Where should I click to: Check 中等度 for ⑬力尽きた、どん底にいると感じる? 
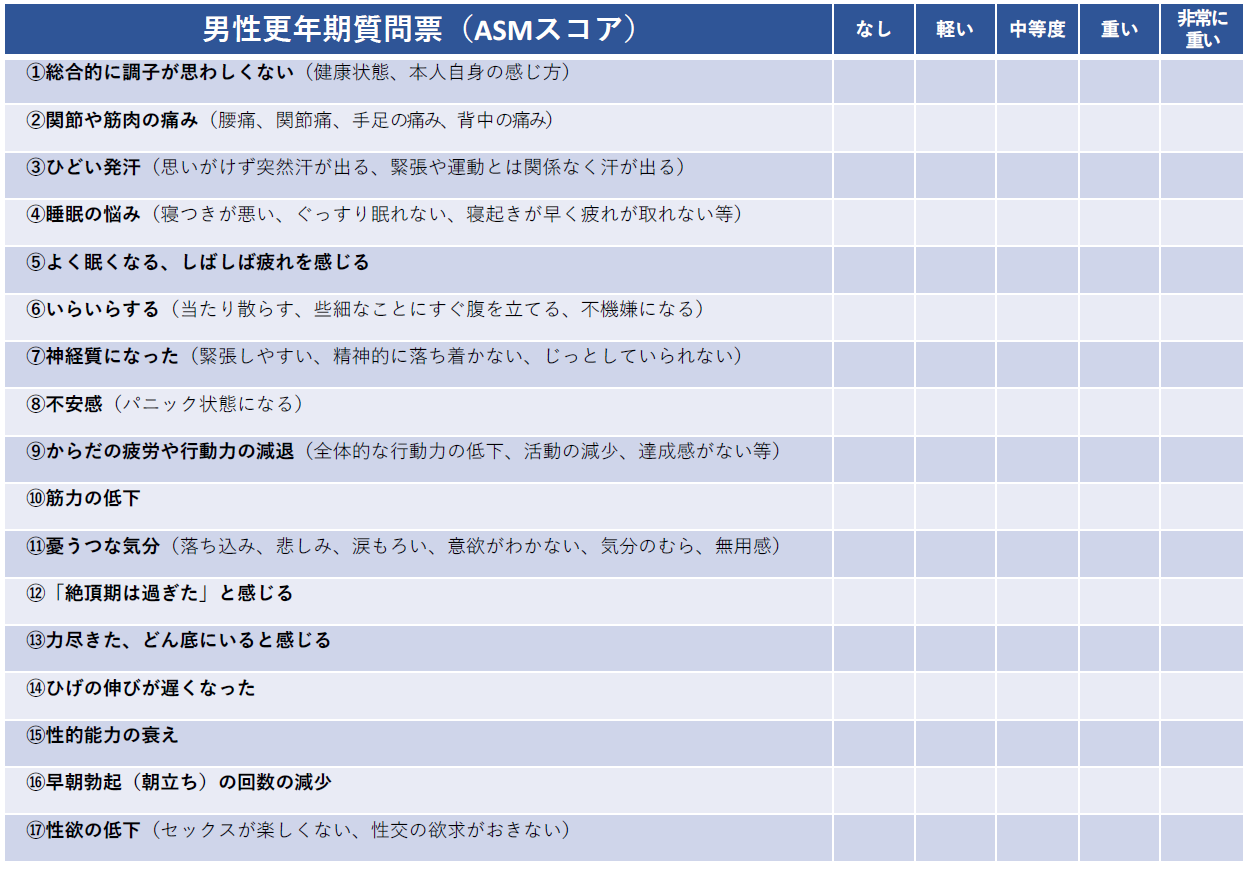click(1037, 648)
